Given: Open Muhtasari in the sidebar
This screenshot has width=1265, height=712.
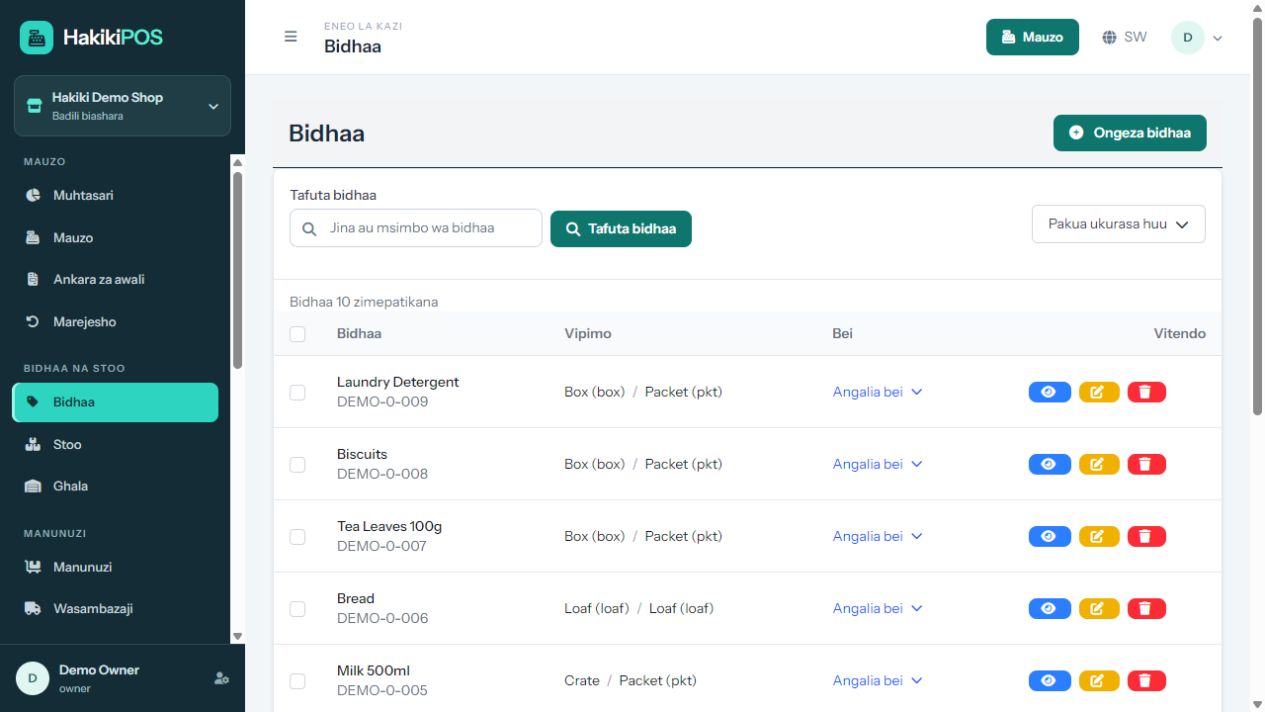Looking at the screenshot, I should [115, 195].
